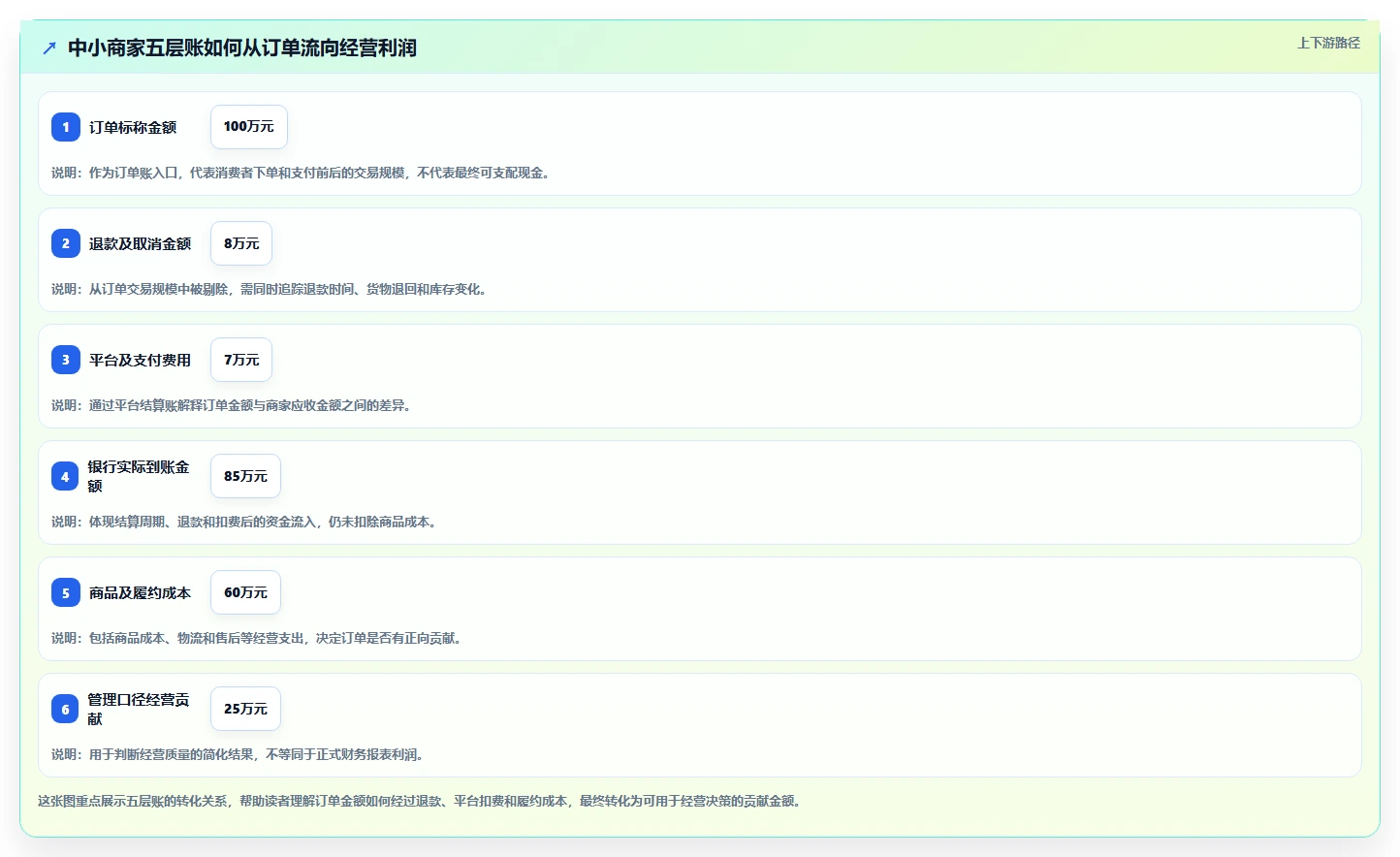Click the description starting 体现结算周期

(245, 522)
